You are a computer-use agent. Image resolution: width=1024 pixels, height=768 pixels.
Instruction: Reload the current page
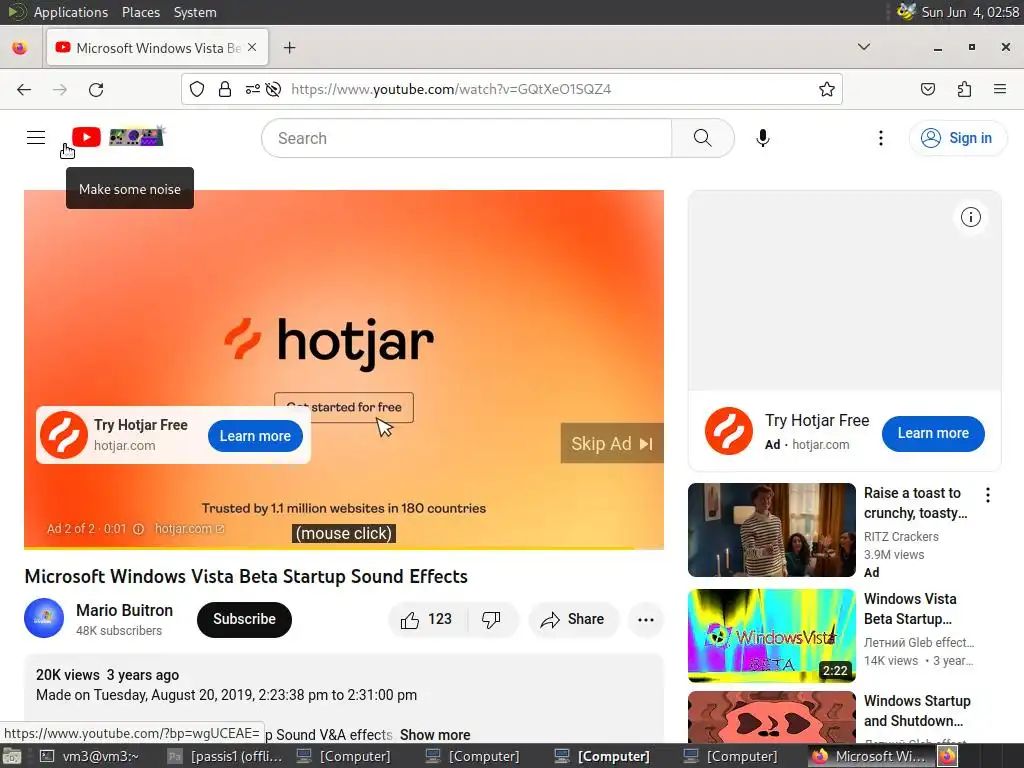(96, 89)
